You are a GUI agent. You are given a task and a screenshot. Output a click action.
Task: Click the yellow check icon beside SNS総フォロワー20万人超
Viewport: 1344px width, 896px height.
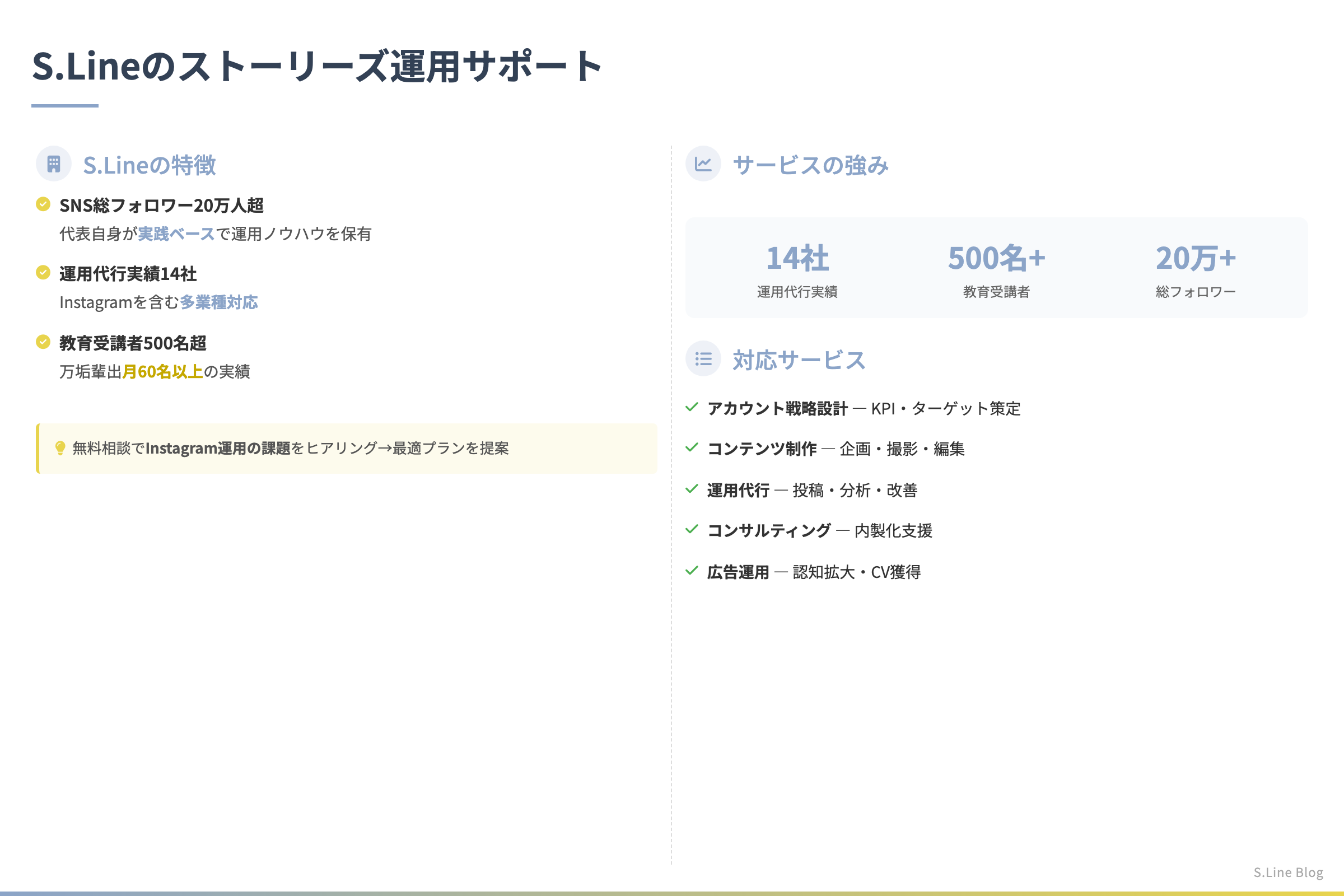(x=43, y=204)
